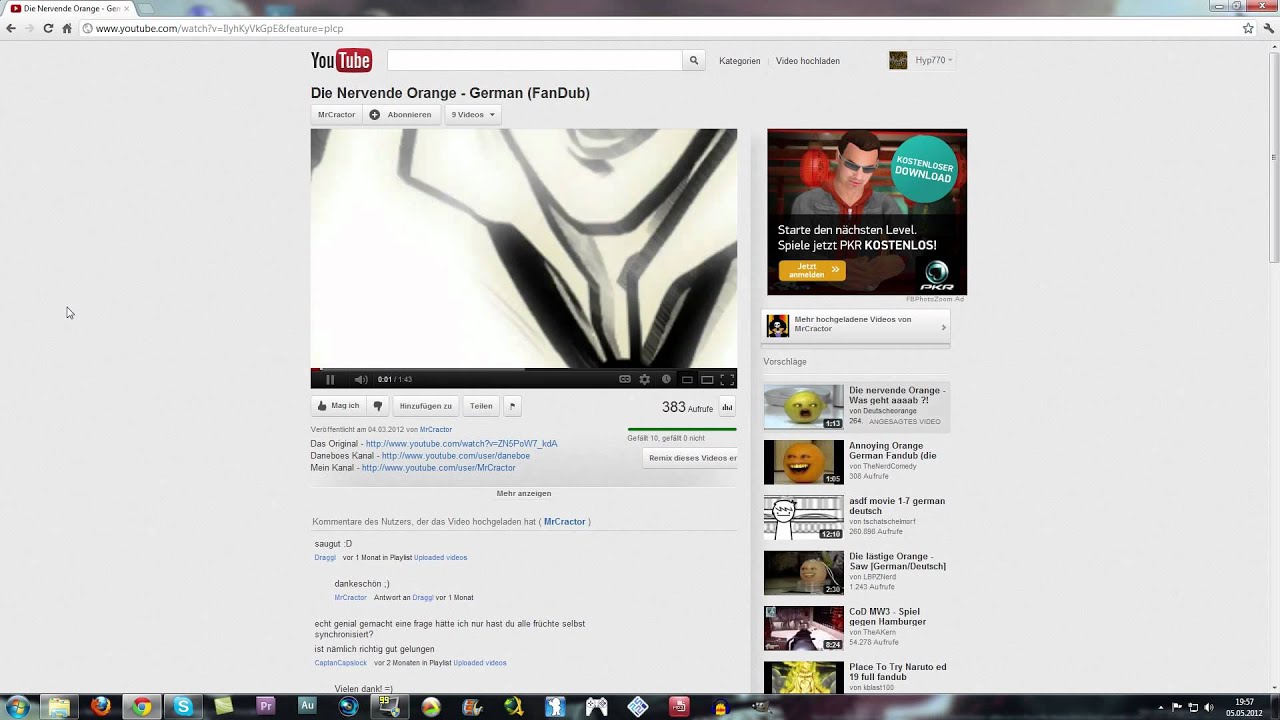This screenshot has width=1280, height=720.
Task: Expand the Hyp770 account dropdown
Action: 922,60
